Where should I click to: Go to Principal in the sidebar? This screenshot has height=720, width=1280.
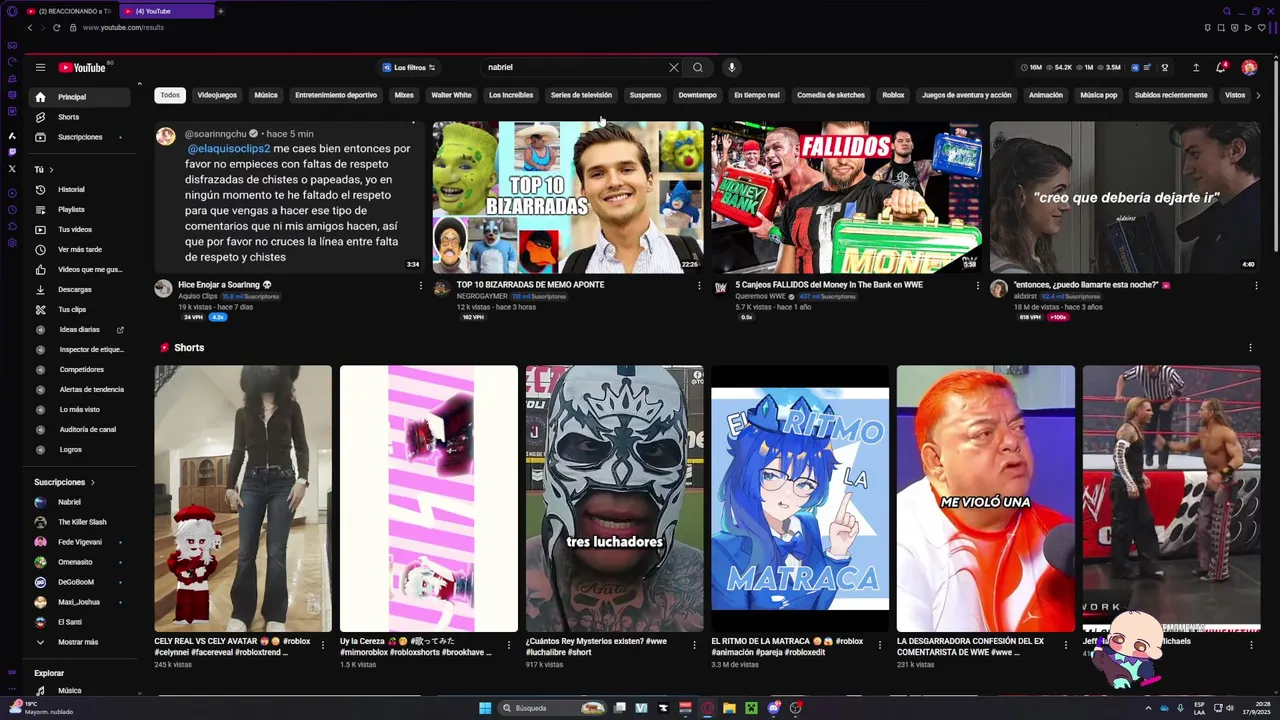(81, 97)
